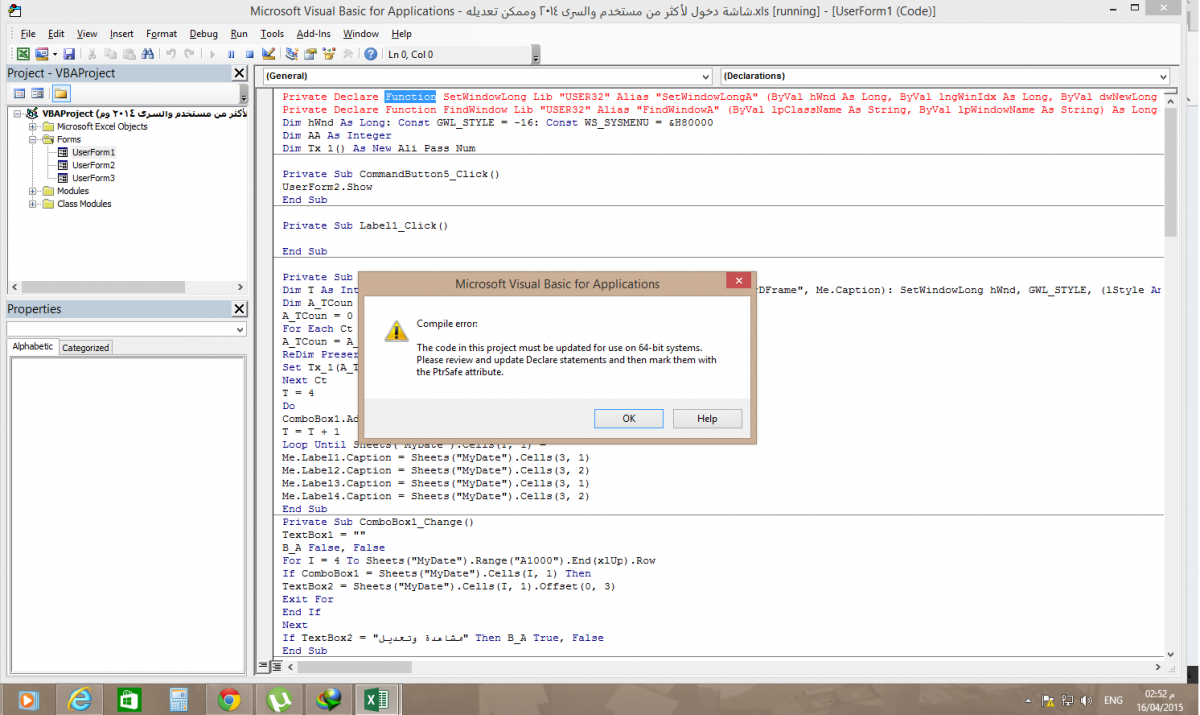The width and height of the screenshot is (1200, 715).
Task: Click OK in the compile error dialog
Action: (x=628, y=418)
